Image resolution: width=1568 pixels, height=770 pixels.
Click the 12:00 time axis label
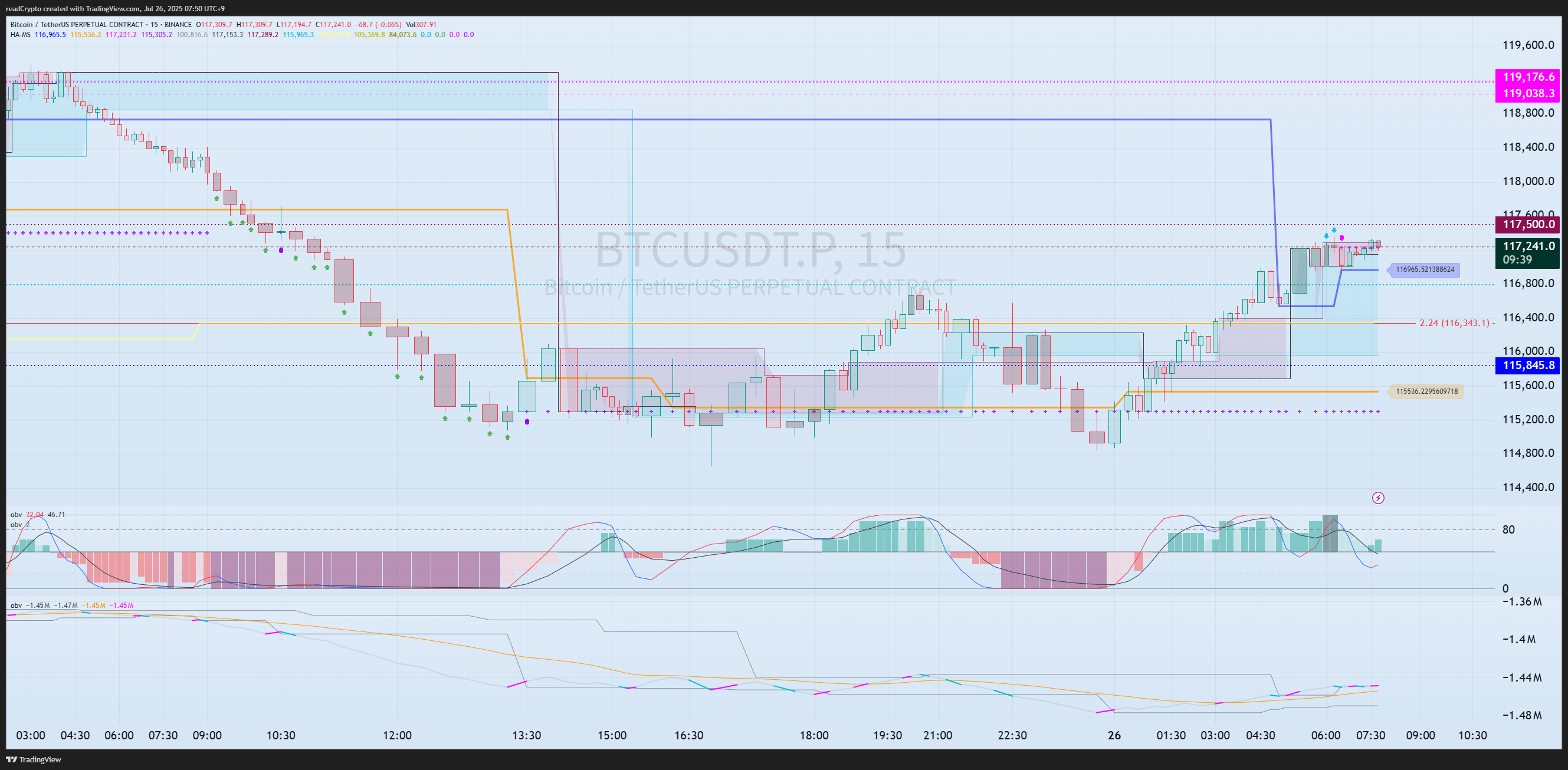coord(397,735)
